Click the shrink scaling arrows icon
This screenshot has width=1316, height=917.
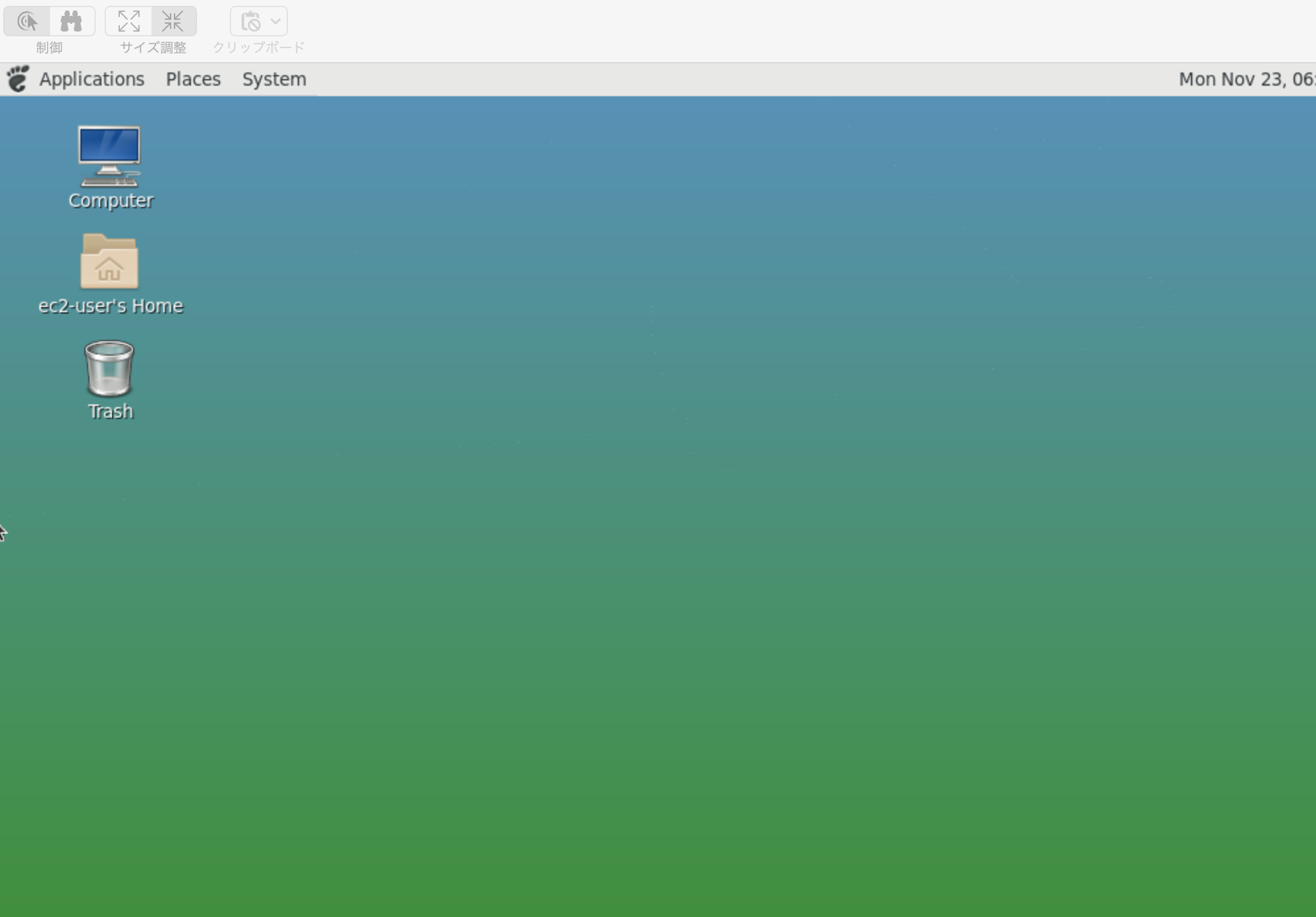click(x=173, y=21)
